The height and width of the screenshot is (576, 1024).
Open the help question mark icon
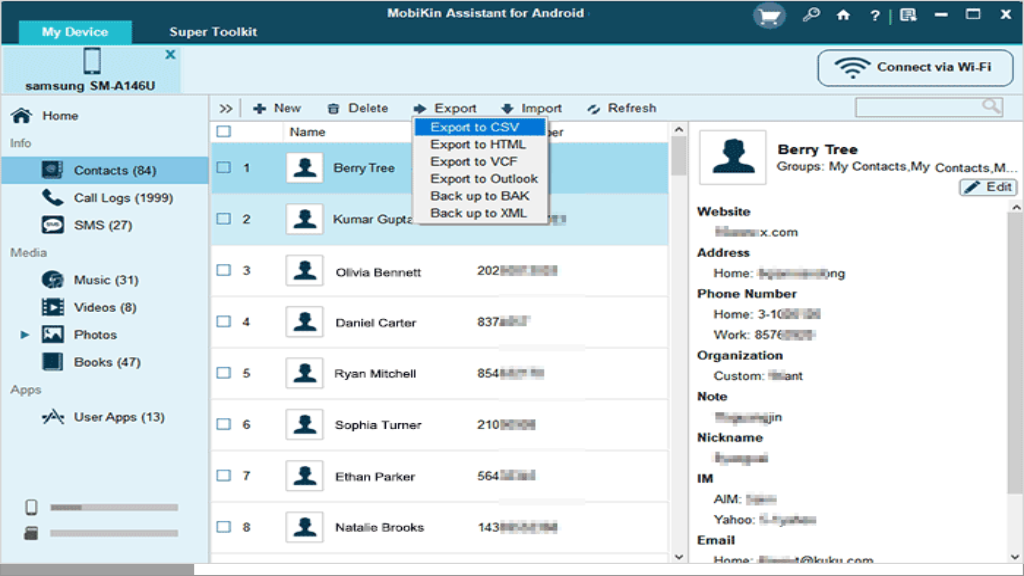coord(874,16)
